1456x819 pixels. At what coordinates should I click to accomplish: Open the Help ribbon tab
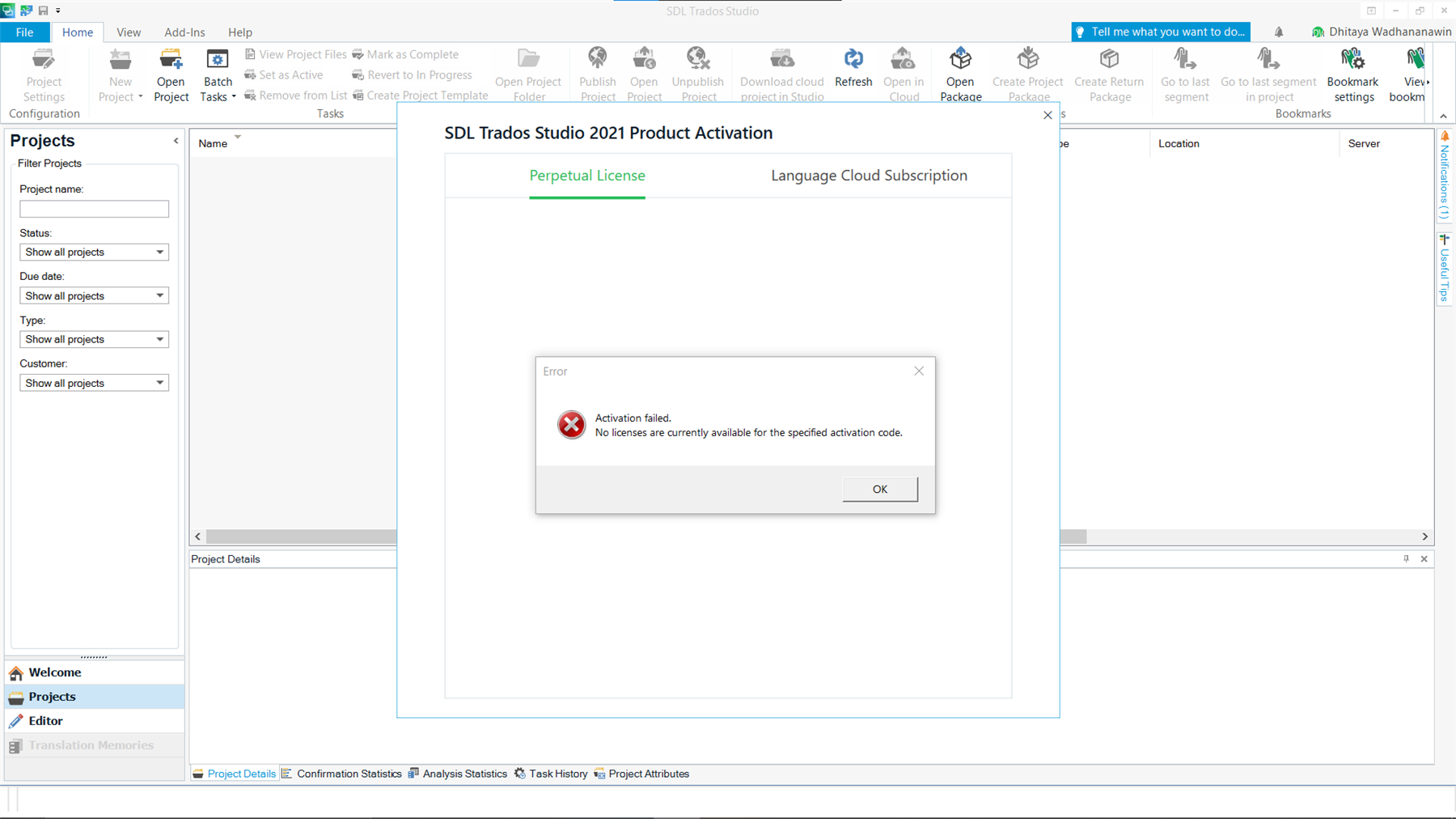(x=240, y=32)
